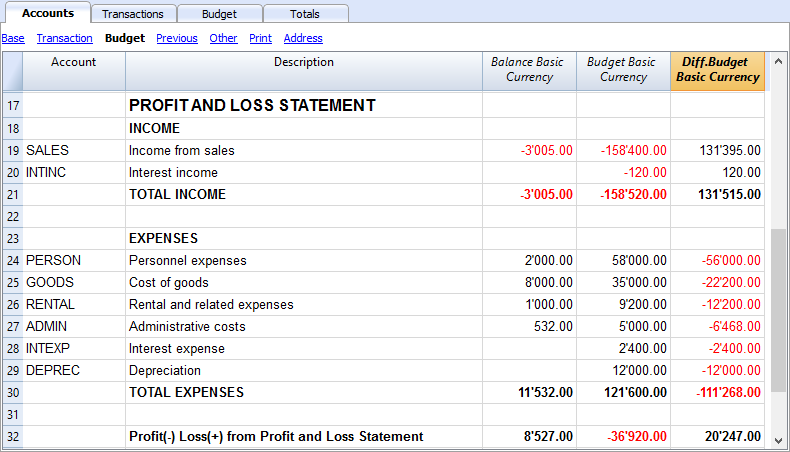This screenshot has width=790, height=452.
Task: Click the PROFIT AND LOSS STATEMENT cell
Action: point(304,105)
